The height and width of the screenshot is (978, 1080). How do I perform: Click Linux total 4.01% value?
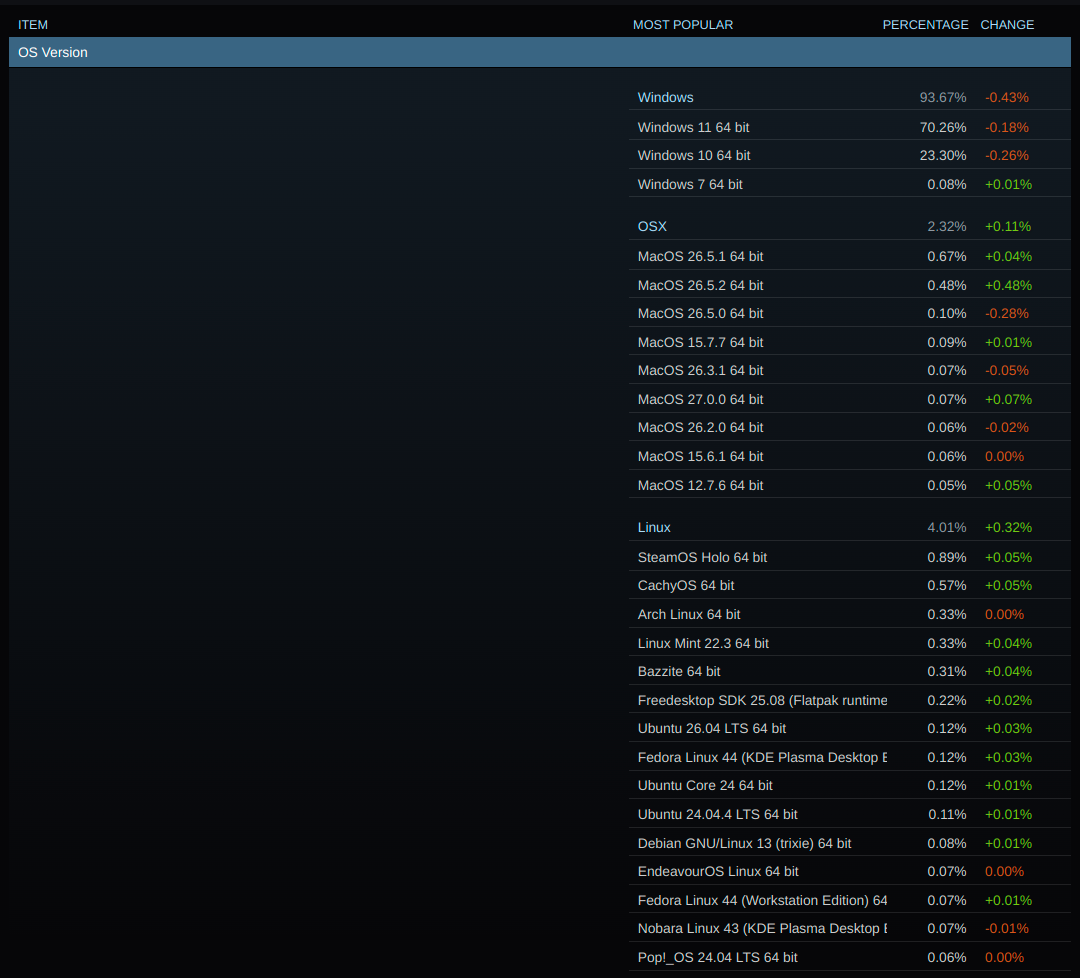coord(946,528)
